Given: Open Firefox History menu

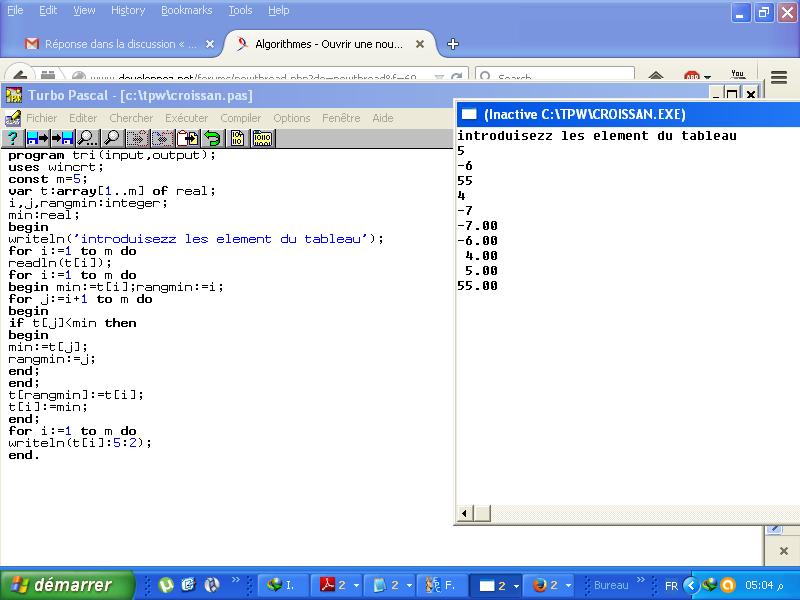Looking at the screenshot, I should tap(128, 10).
